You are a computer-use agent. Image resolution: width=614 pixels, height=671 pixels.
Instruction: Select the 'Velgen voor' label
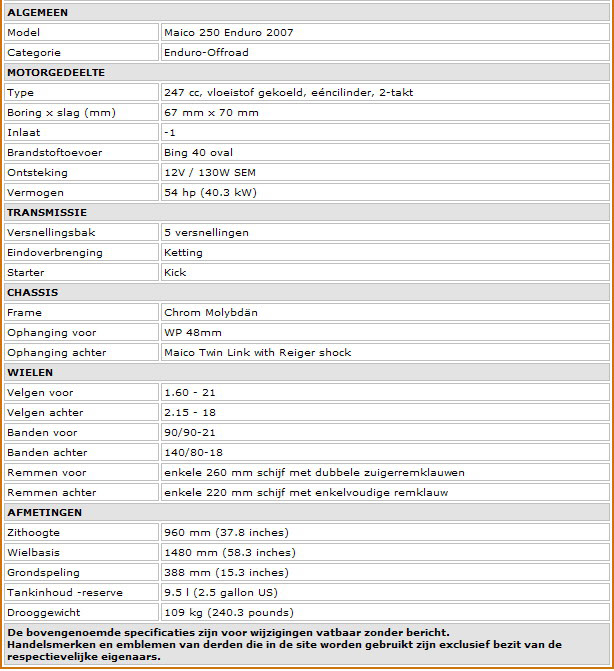[40, 392]
